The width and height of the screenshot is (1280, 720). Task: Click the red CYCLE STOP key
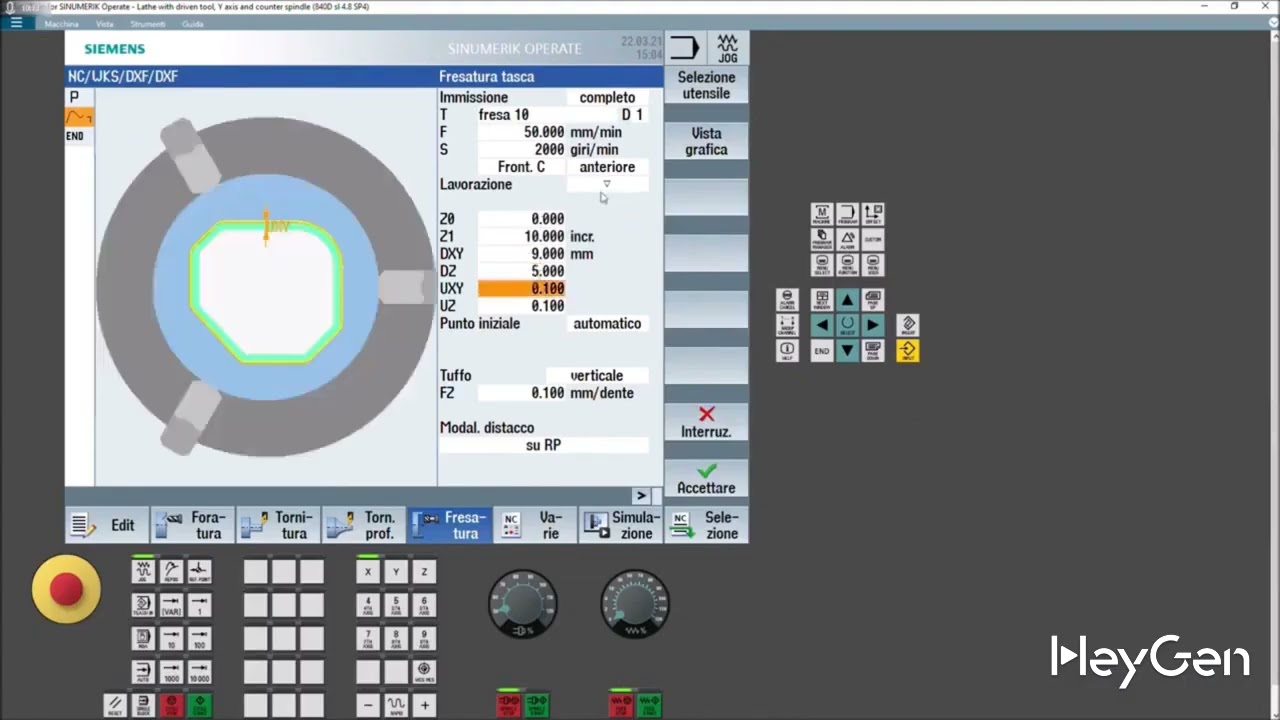(x=172, y=705)
